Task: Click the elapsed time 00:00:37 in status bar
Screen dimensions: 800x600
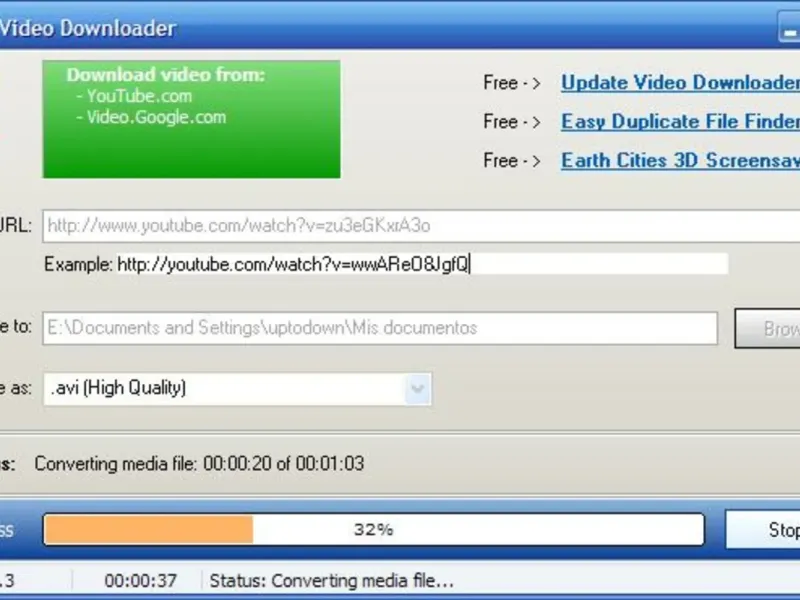Action: 141,581
